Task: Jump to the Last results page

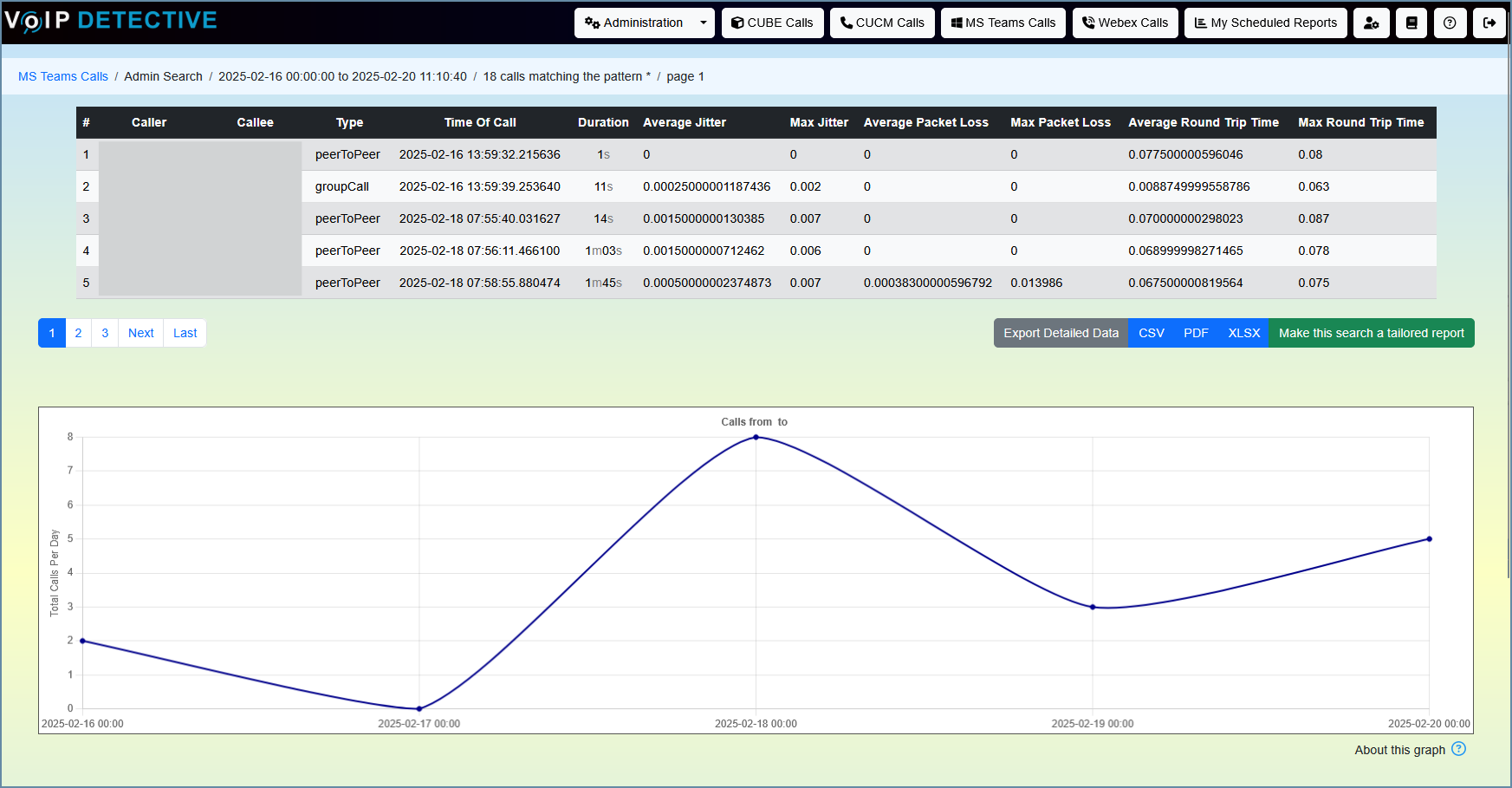Action: point(185,333)
